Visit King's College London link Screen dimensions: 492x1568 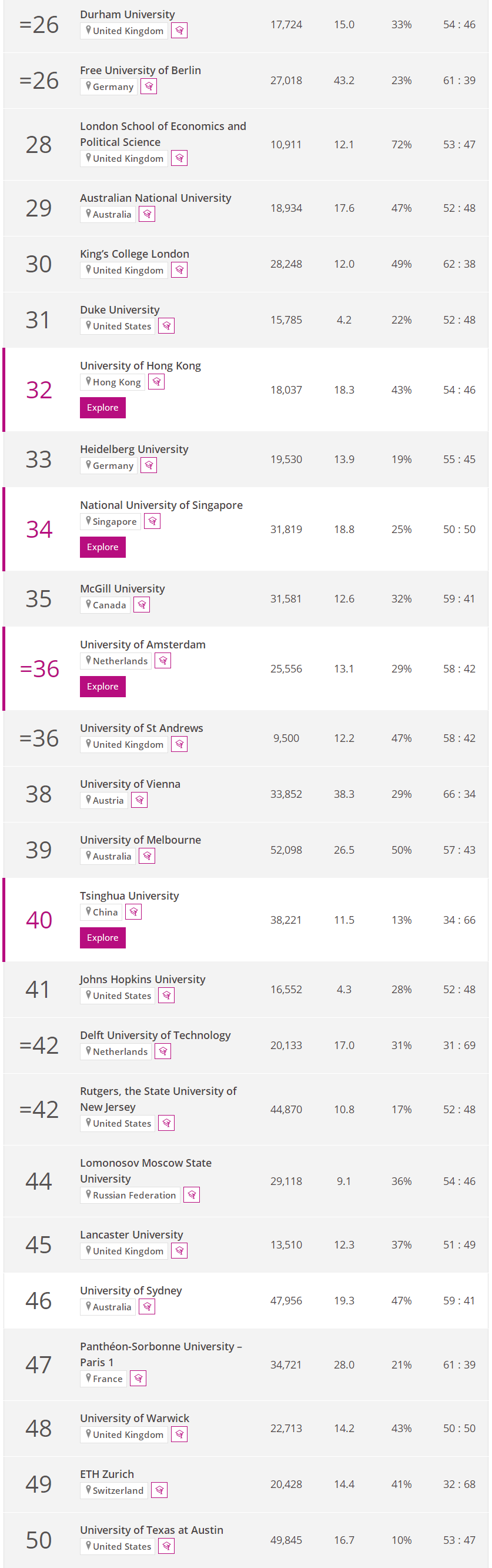pyautogui.click(x=135, y=254)
